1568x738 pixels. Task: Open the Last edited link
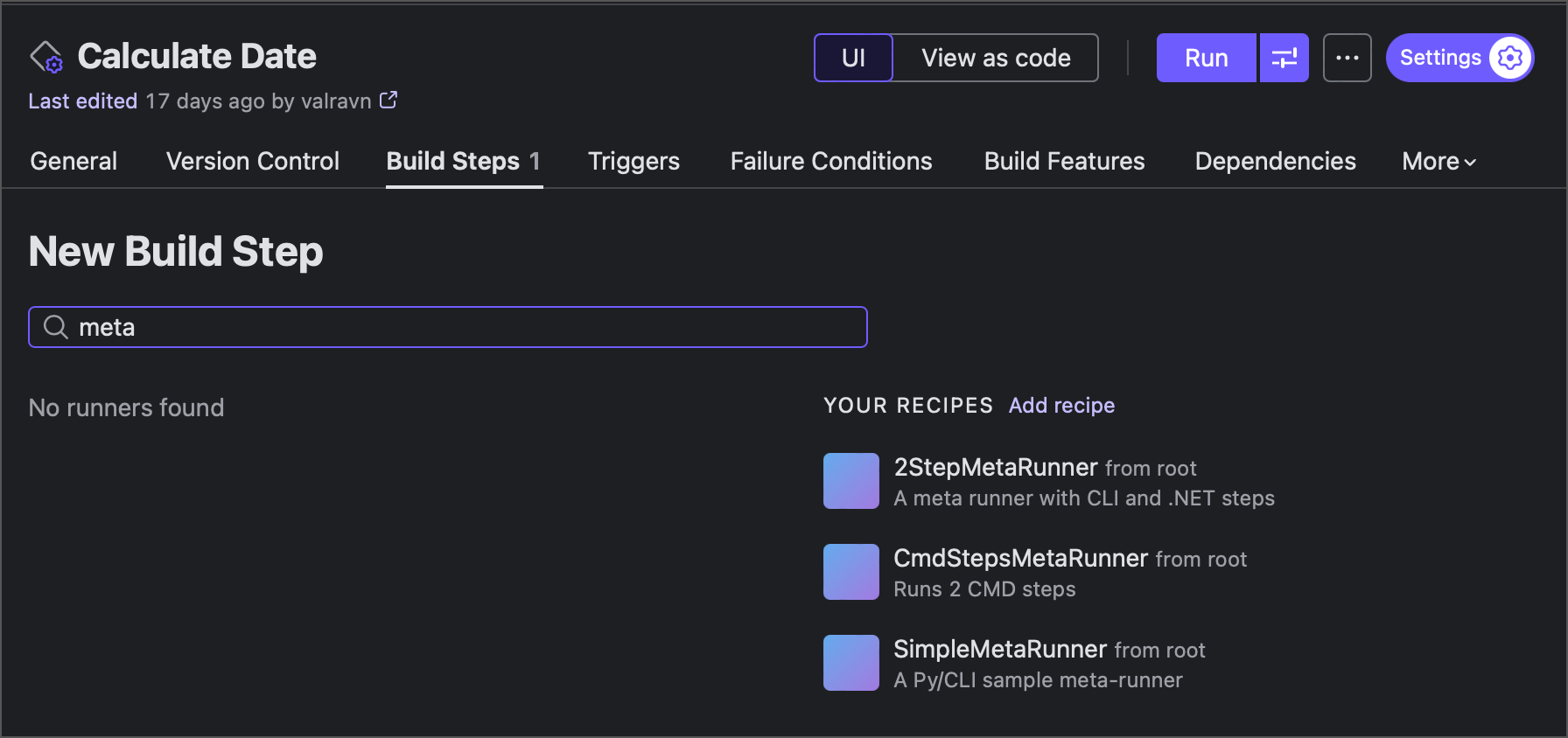(82, 101)
